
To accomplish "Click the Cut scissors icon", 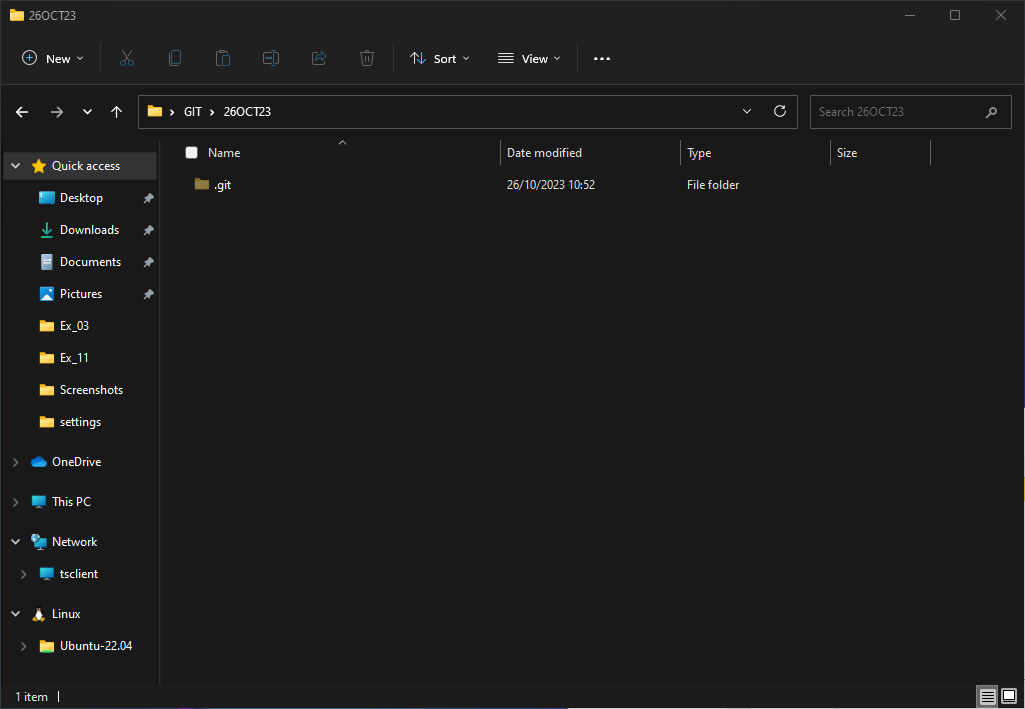I will (127, 59).
